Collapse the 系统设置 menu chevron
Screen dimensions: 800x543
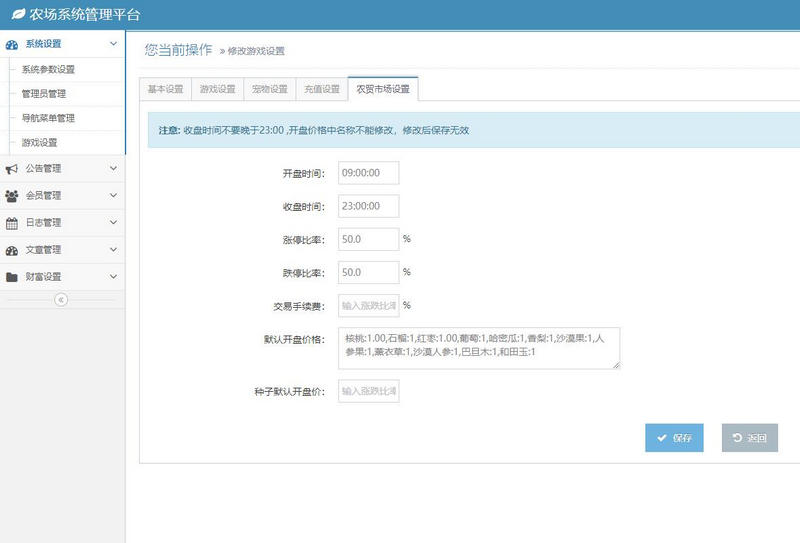(113, 44)
